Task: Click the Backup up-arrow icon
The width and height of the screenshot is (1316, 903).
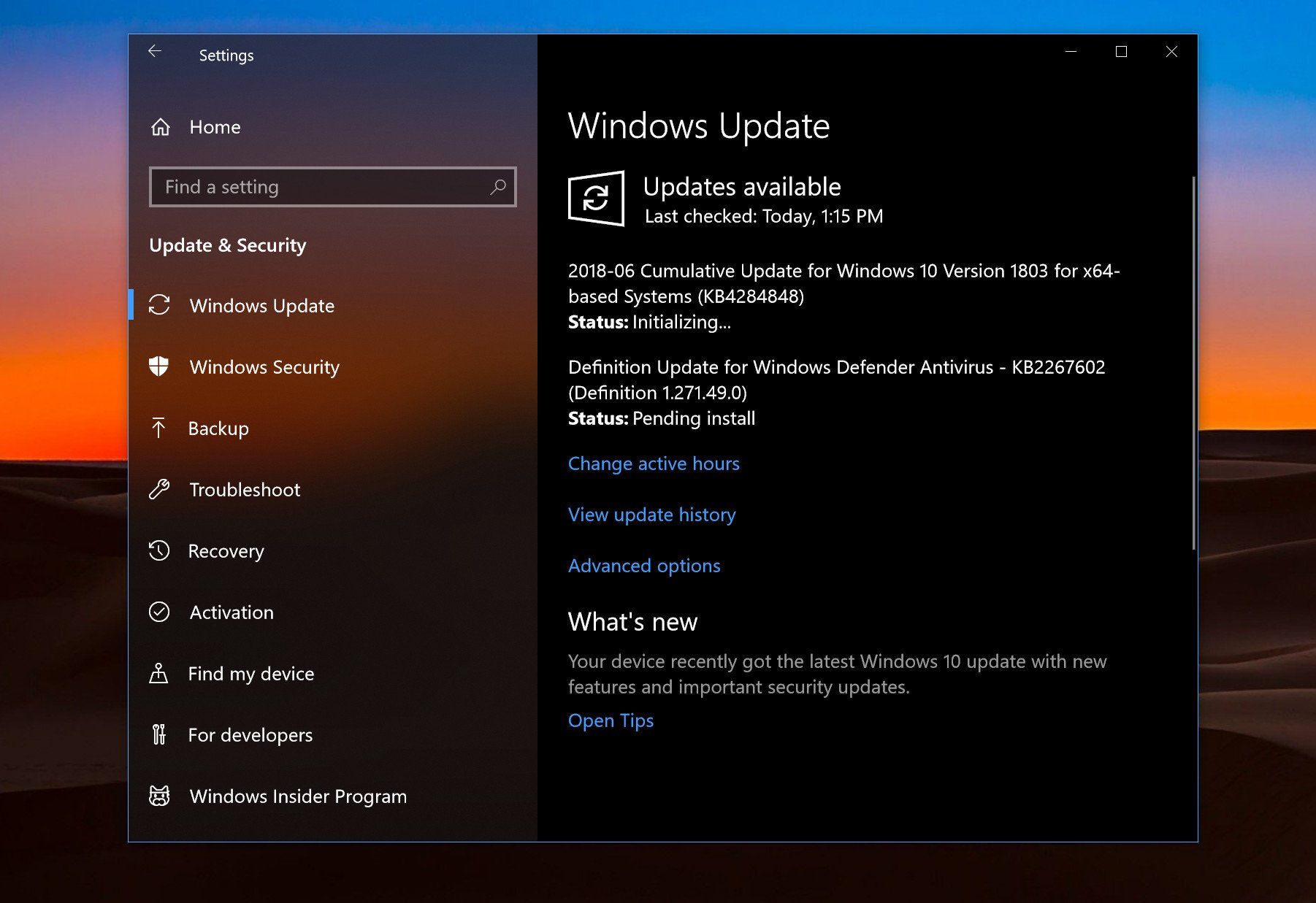Action: coord(158,428)
